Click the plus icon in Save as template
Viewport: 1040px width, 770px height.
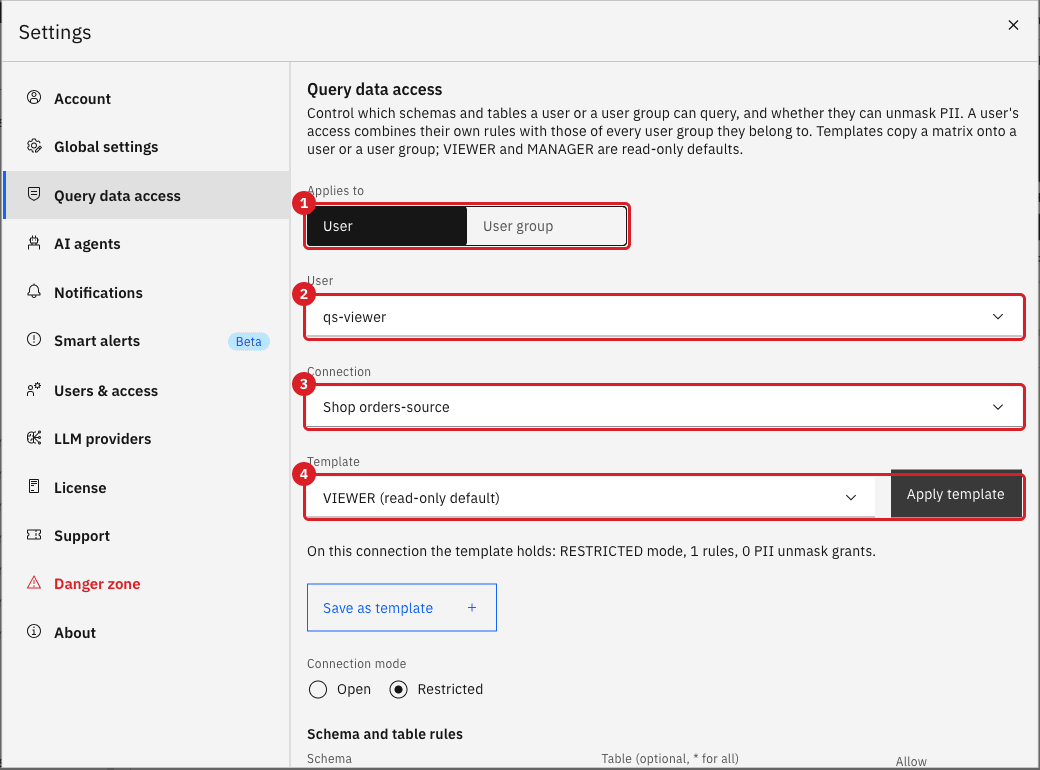[x=472, y=608]
